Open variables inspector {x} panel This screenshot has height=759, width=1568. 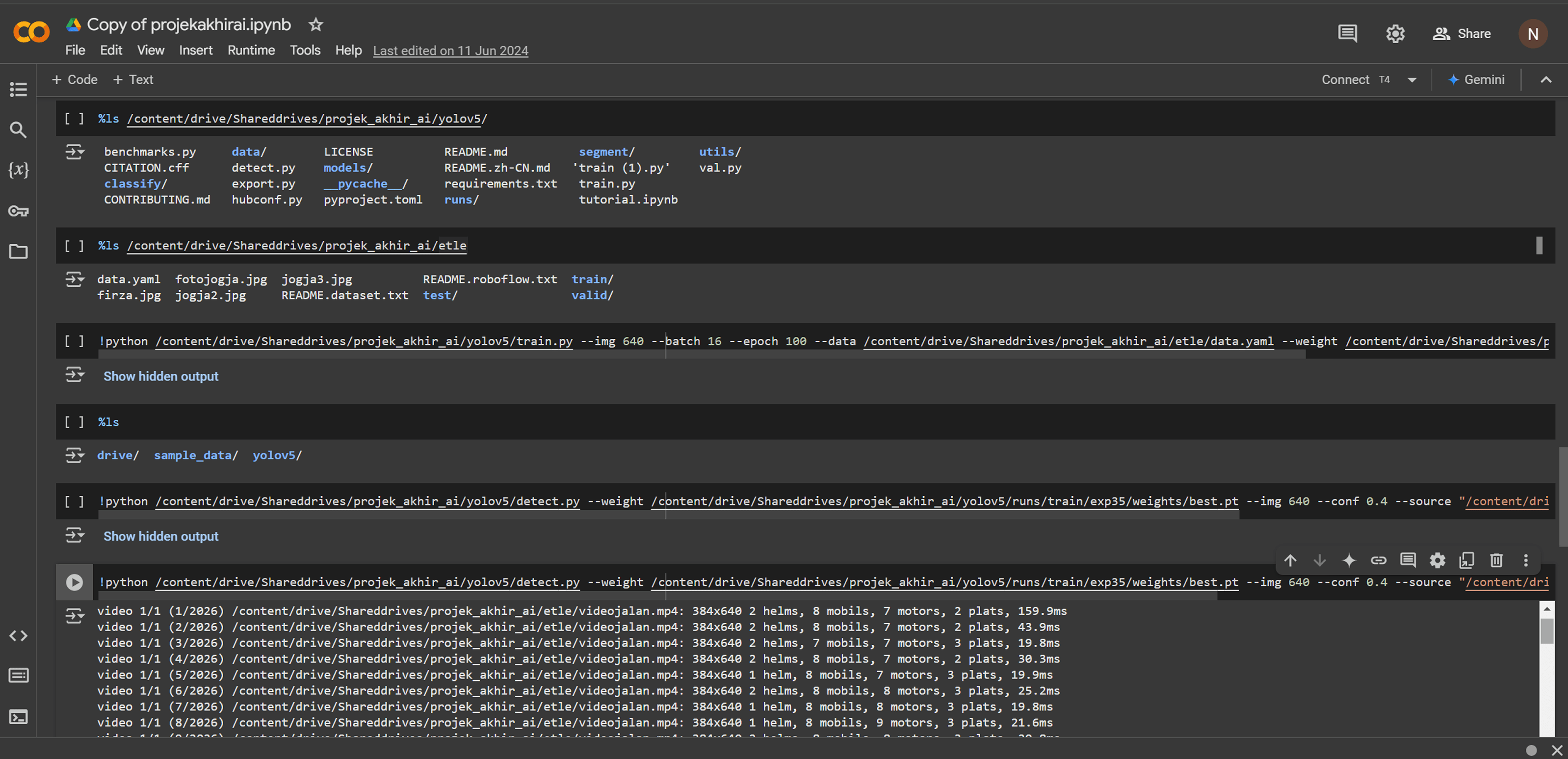pos(18,170)
